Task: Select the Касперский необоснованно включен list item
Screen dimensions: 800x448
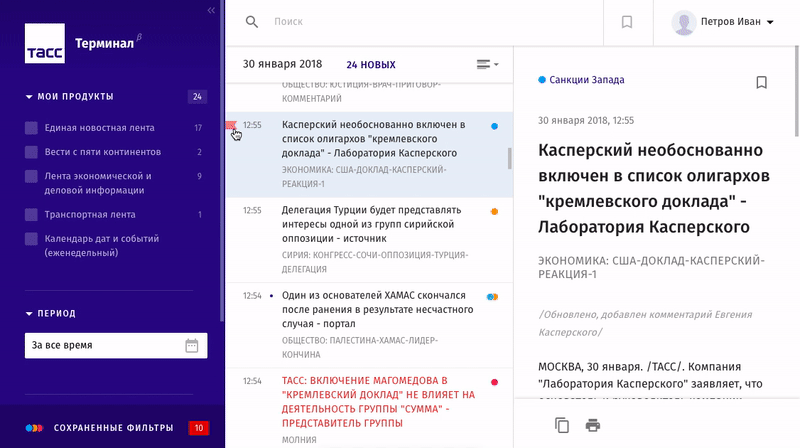Action: tap(369, 155)
